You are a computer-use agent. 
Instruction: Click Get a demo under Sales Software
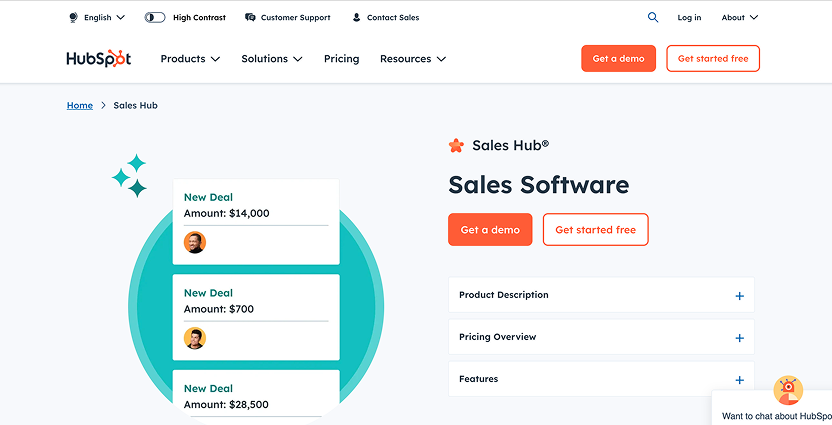(490, 230)
